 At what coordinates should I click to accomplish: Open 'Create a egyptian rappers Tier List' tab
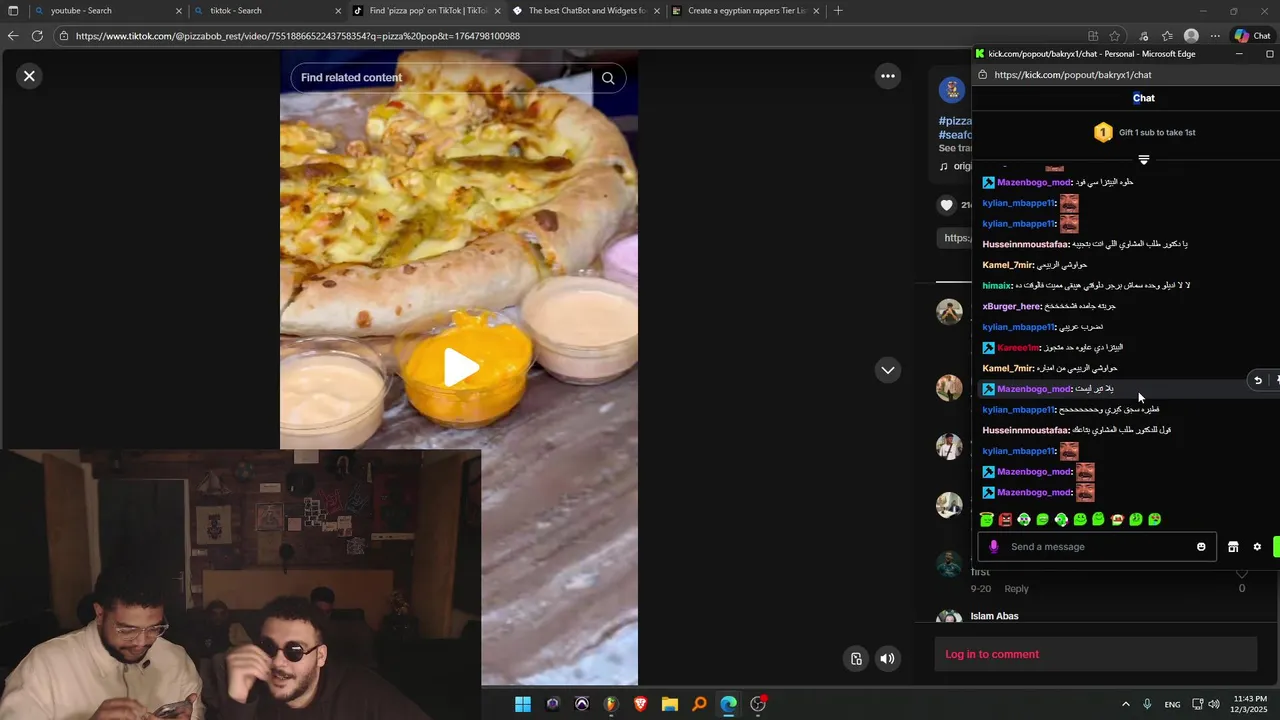tap(746, 11)
